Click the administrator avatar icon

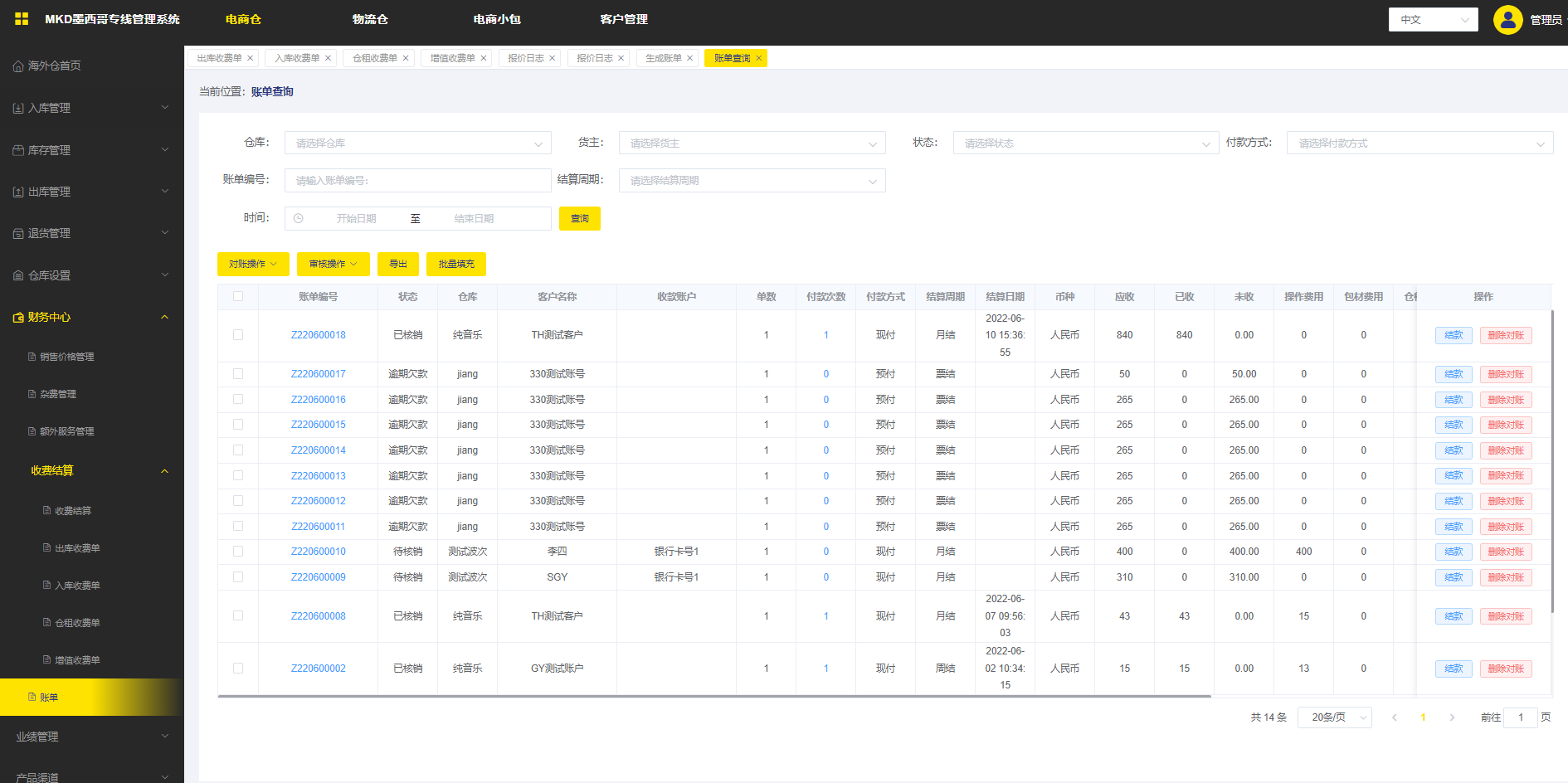click(1507, 20)
